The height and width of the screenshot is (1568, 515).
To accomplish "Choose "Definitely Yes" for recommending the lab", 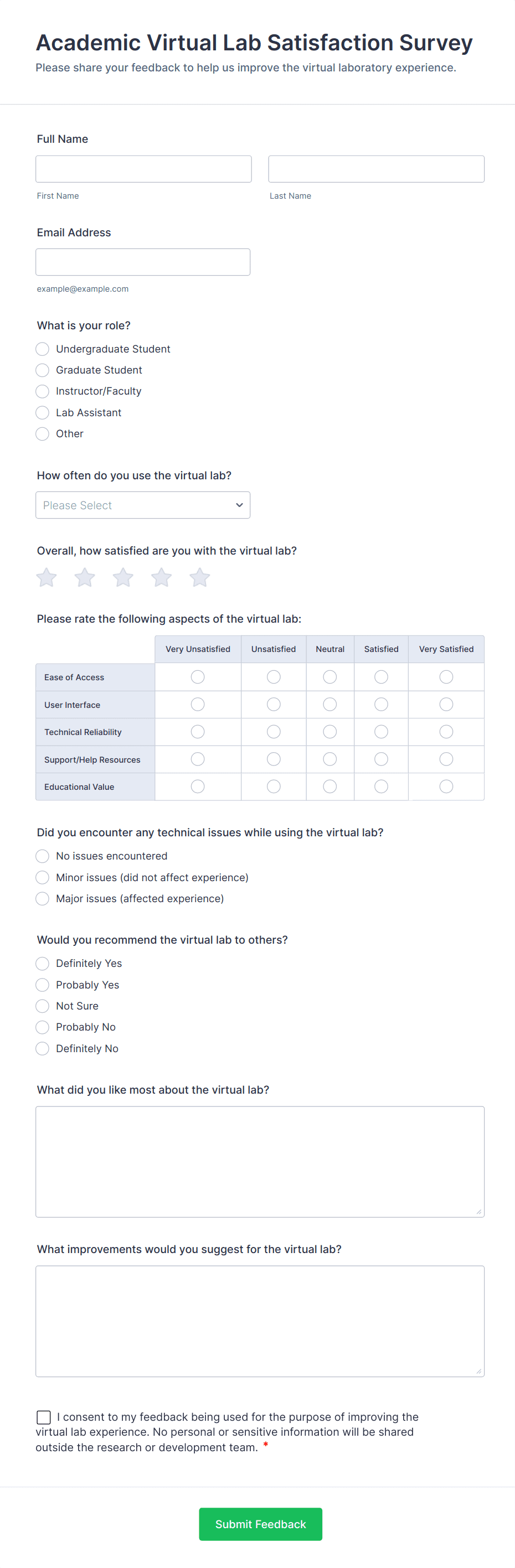I will tap(42, 963).
